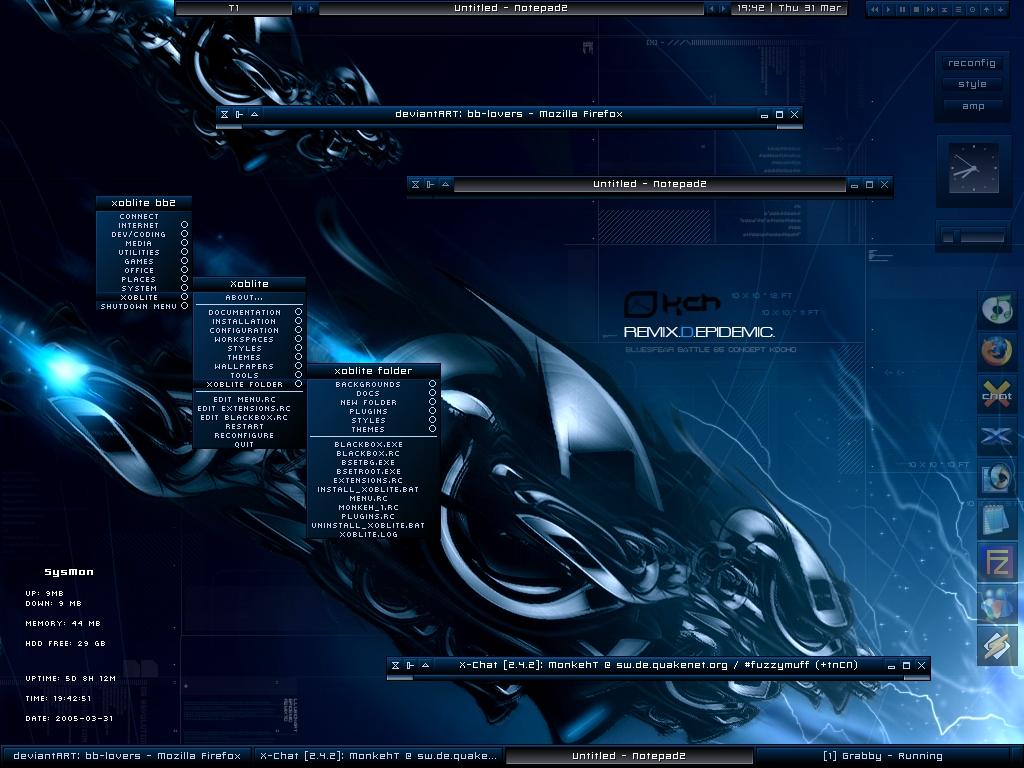1024x768 pixels.
Task: Click the Memory: 44 MB SysMon line
Action: (63, 624)
